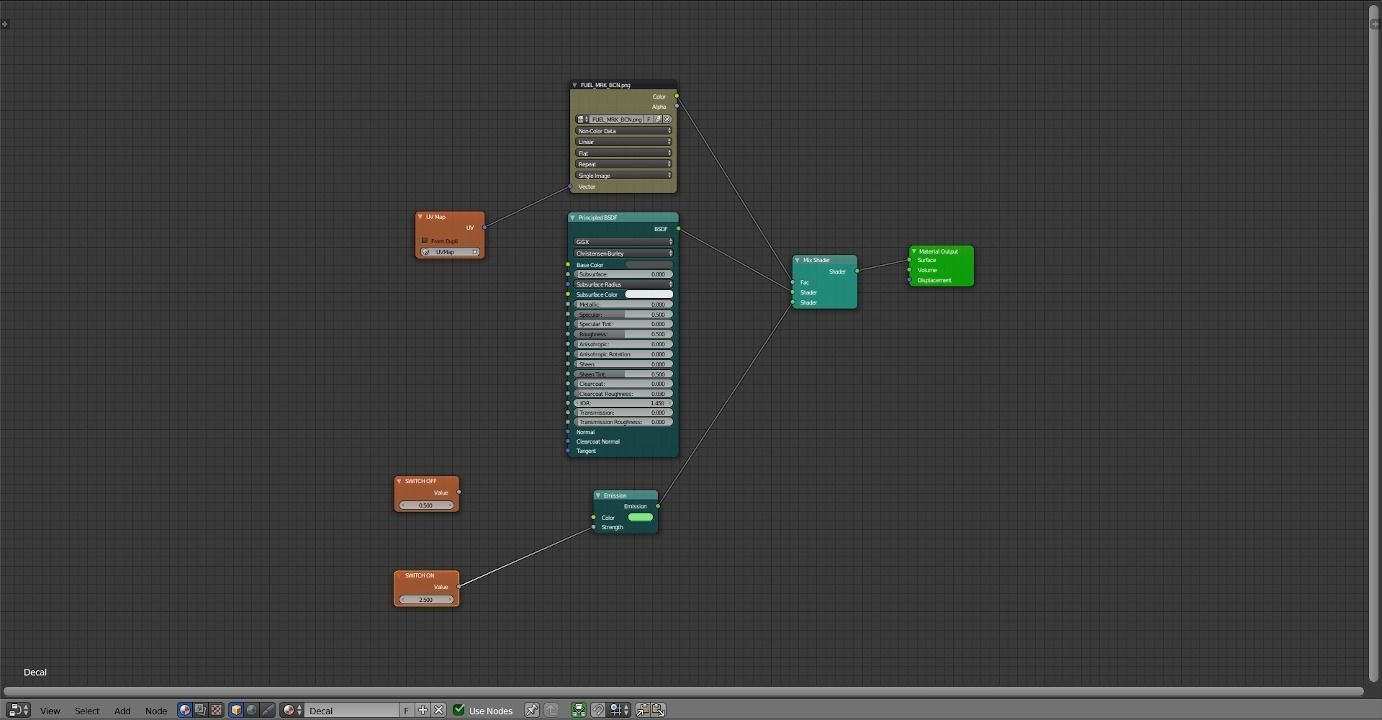Toggle the auto-offset nodes icon in header
Image resolution: width=1382 pixels, height=720 pixels.
[x=578, y=710]
